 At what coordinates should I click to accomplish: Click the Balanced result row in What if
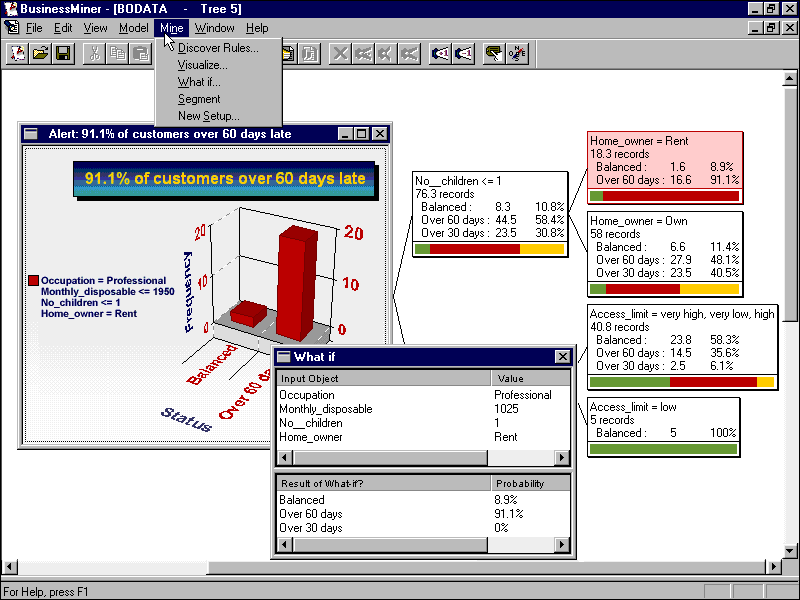click(x=423, y=500)
